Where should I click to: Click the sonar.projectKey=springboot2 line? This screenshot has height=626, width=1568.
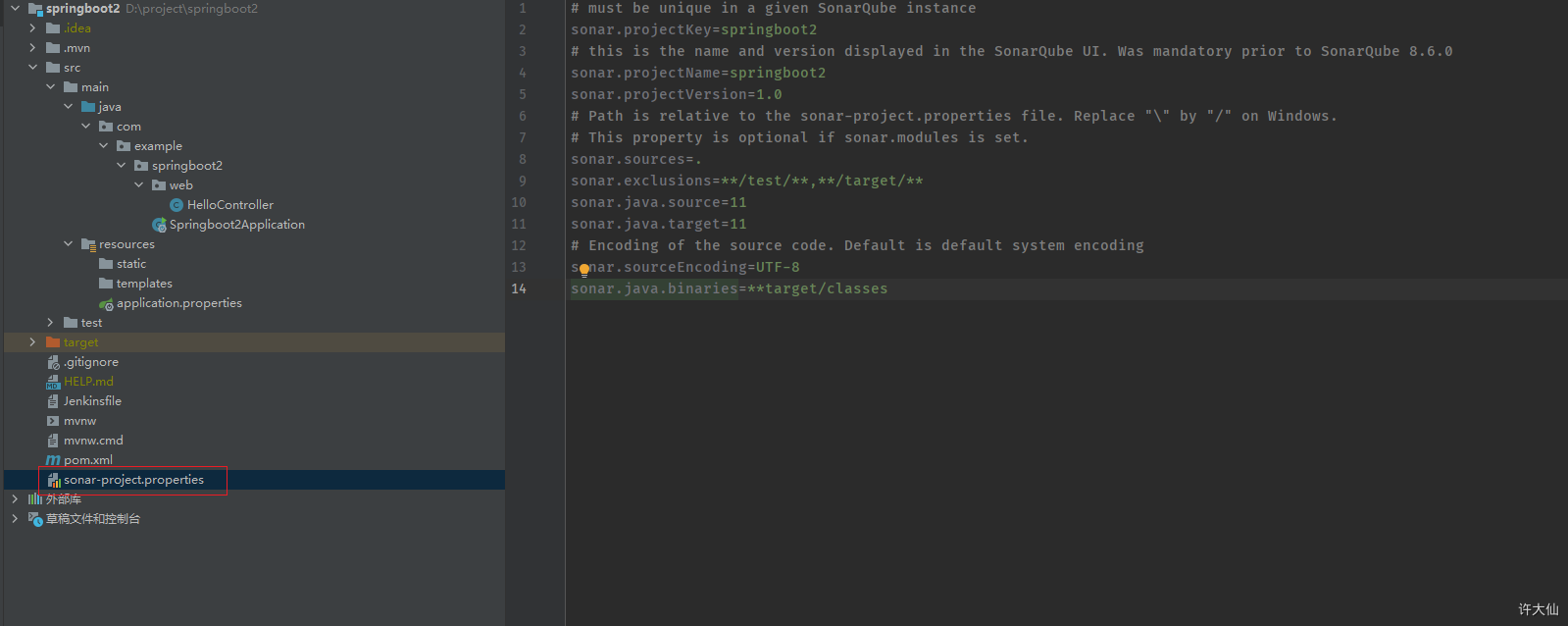coord(694,29)
